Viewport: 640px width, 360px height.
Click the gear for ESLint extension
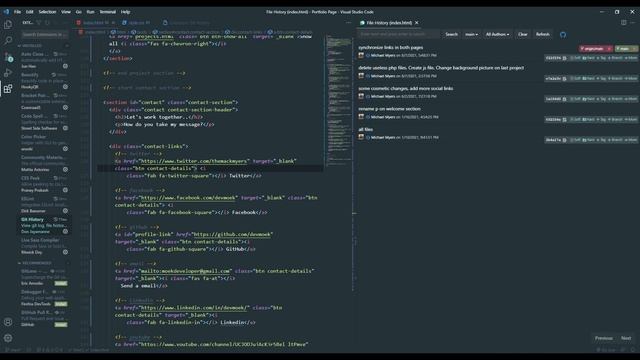coord(65,211)
